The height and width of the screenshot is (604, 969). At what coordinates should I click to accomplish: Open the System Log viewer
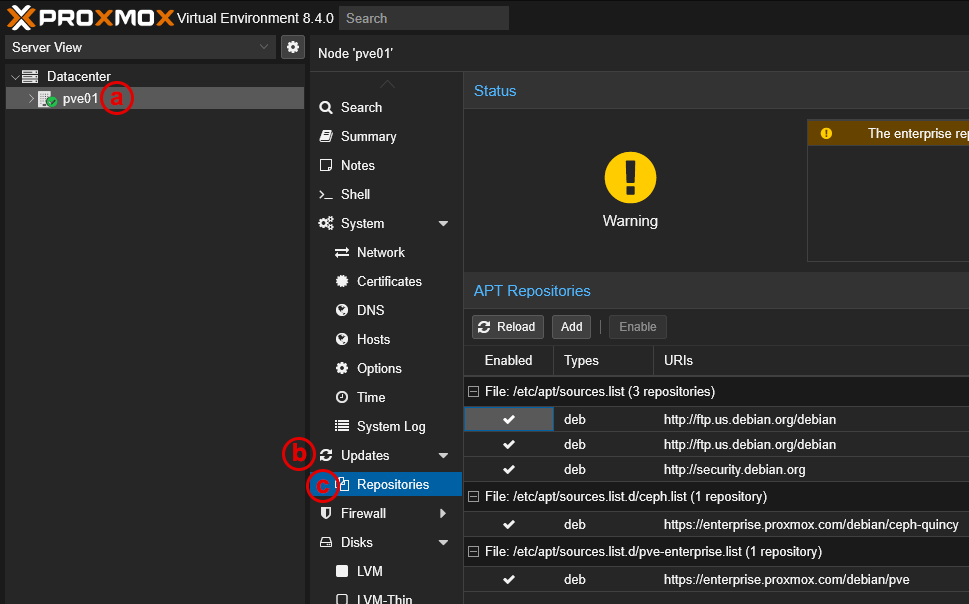[390, 426]
